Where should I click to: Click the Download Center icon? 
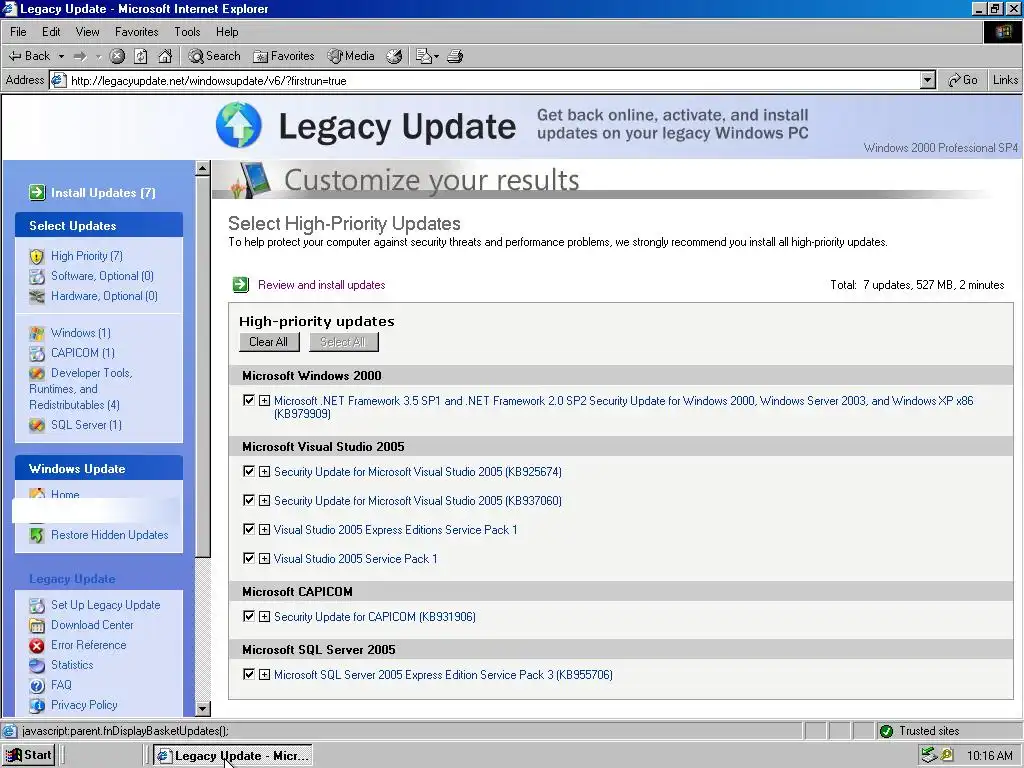click(x=37, y=626)
